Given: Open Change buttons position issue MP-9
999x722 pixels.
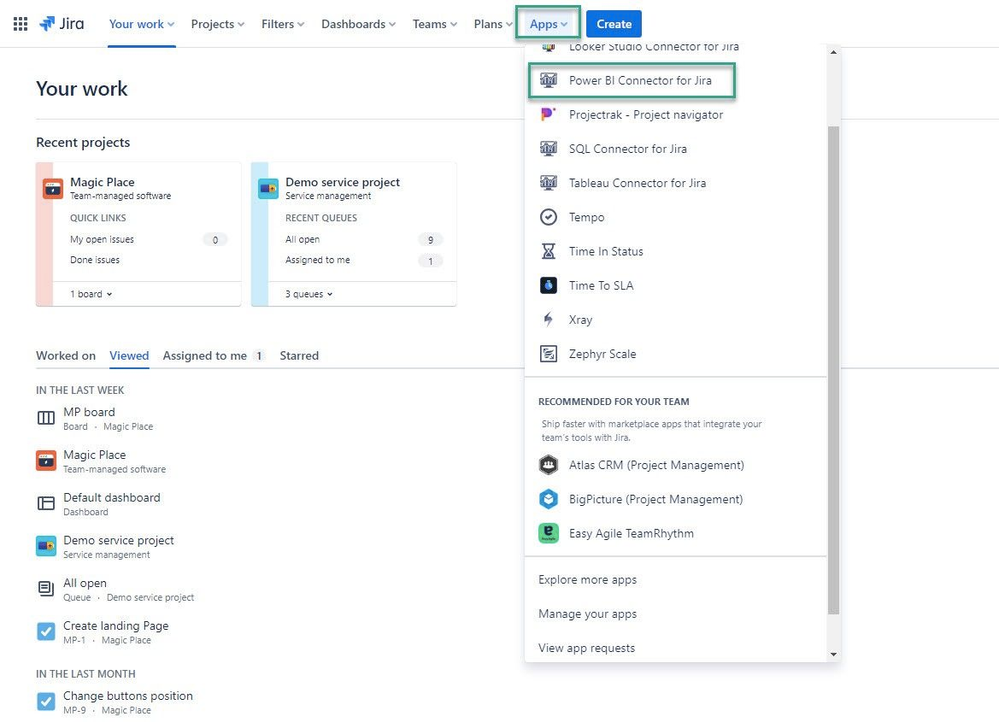Looking at the screenshot, I should click(127, 696).
